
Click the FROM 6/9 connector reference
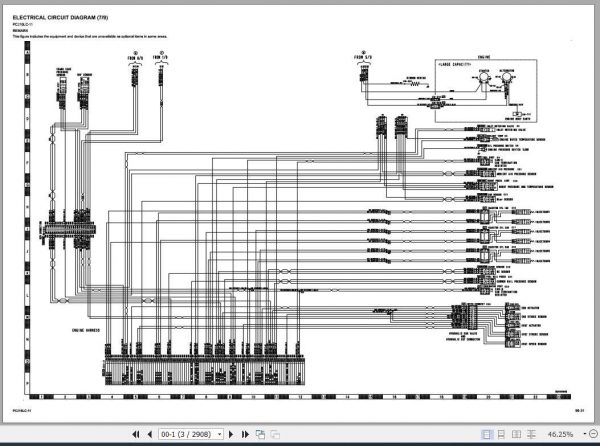(135, 56)
